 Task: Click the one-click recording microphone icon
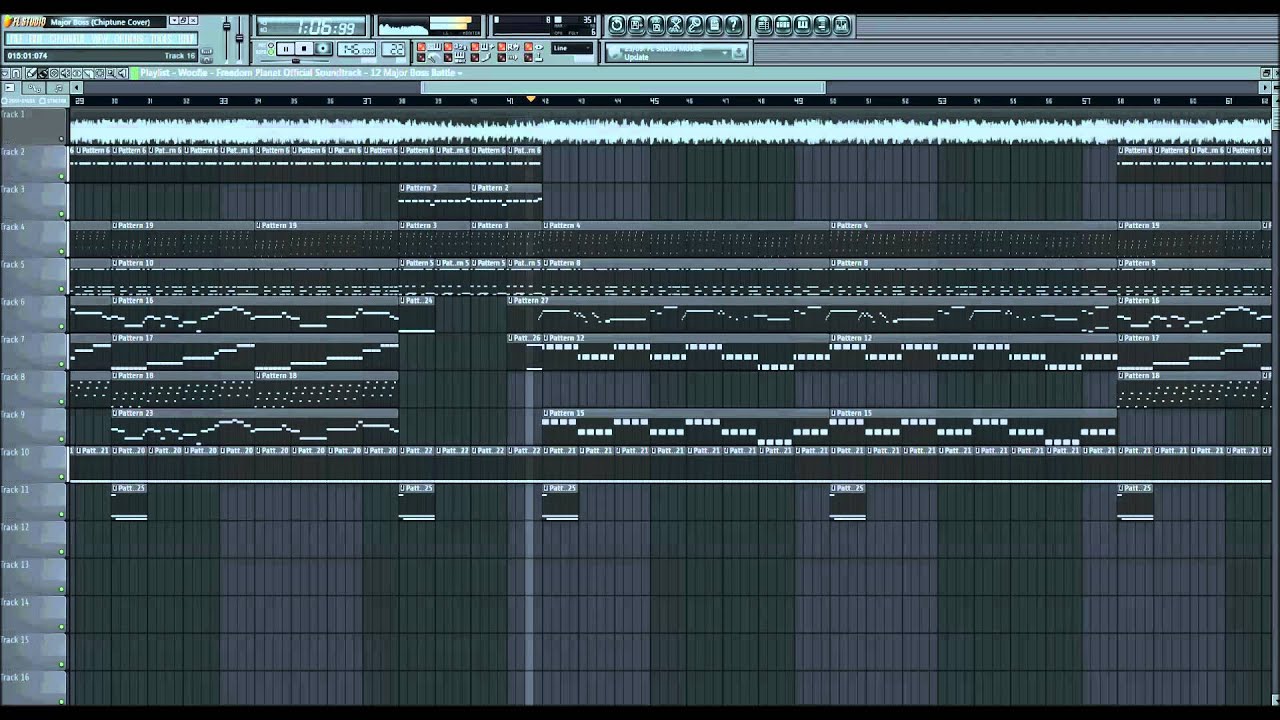pos(694,25)
